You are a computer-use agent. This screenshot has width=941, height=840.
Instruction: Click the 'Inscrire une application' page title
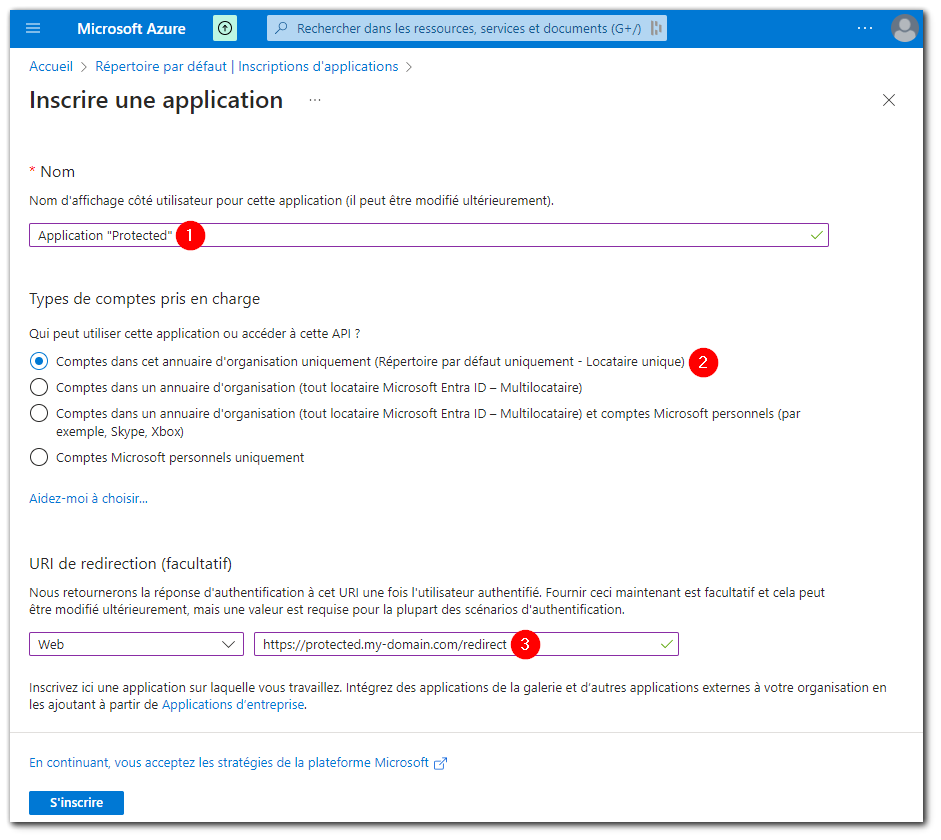coord(156,100)
